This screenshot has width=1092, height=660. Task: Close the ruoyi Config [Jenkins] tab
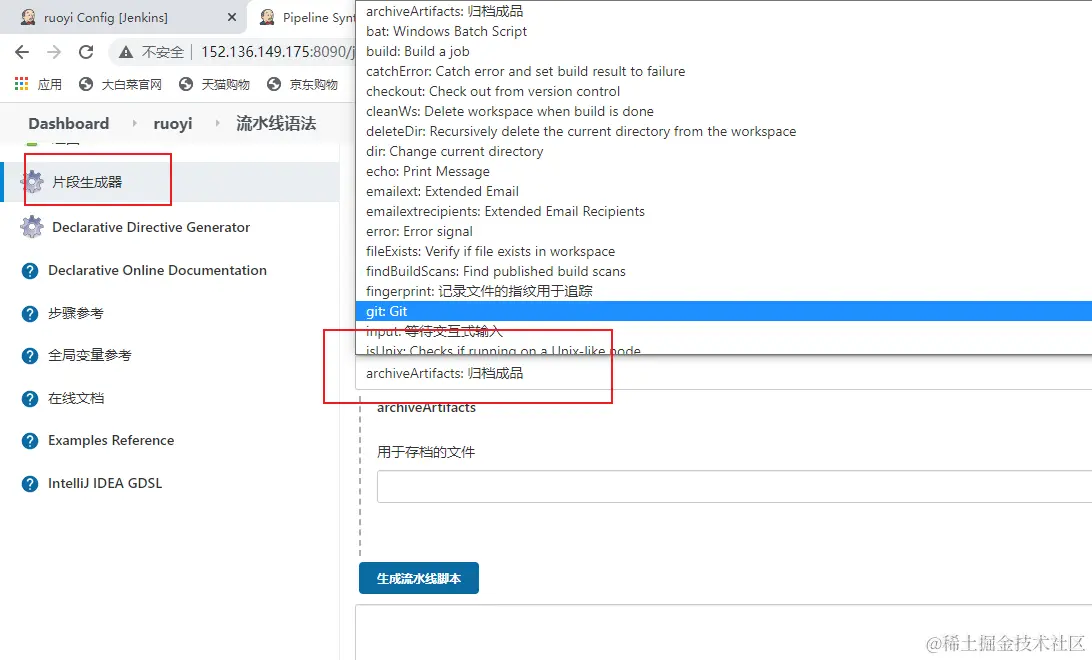click(232, 17)
